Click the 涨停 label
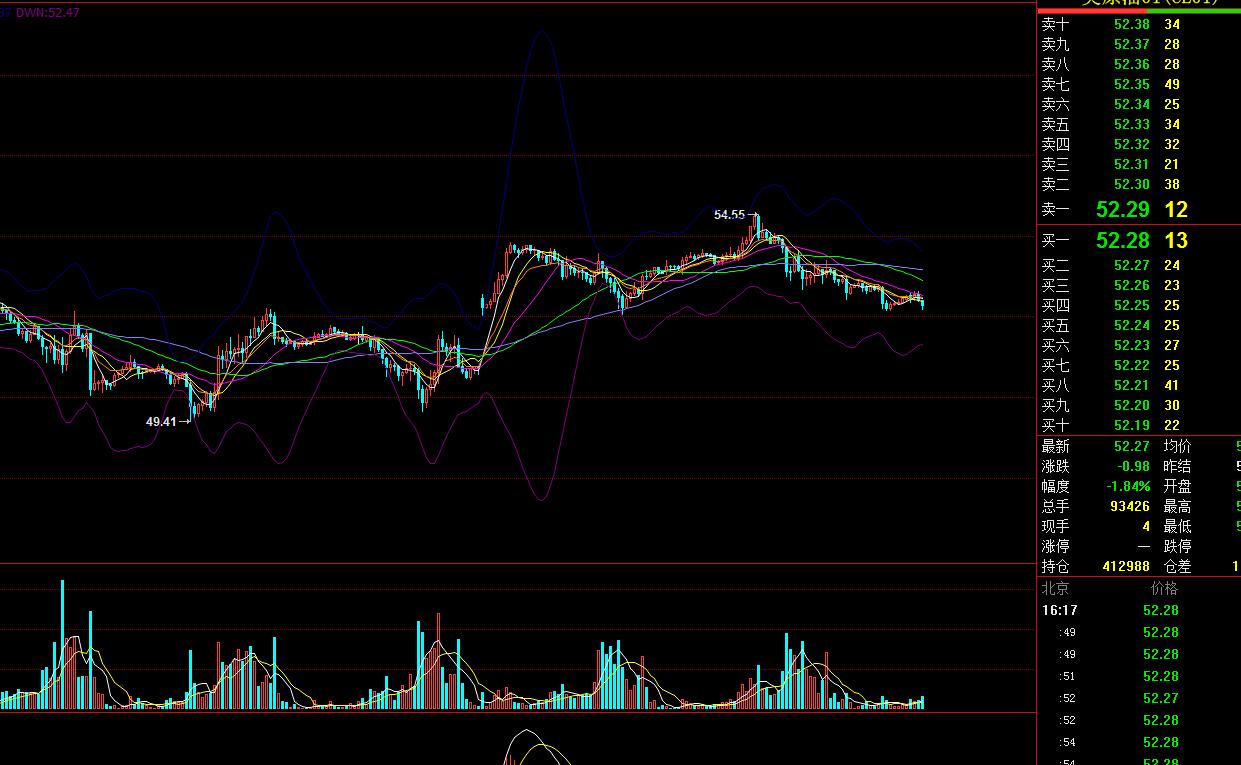Viewport: 1241px width, 765px height. pos(1055,546)
